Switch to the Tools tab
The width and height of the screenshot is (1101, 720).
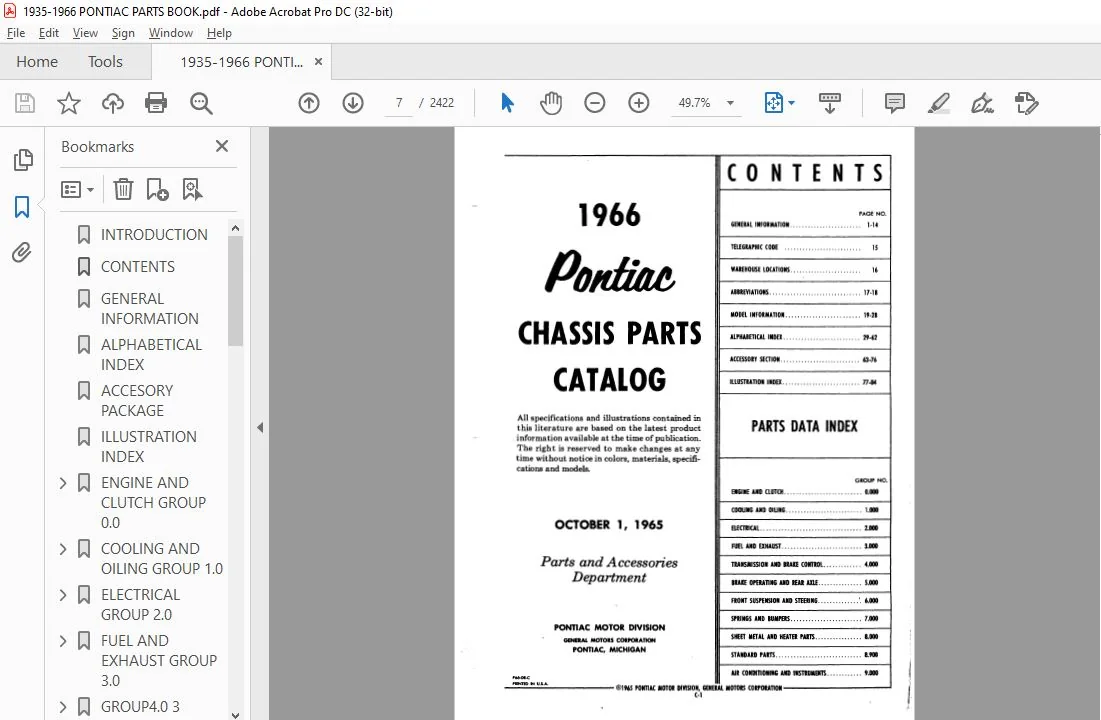click(105, 62)
